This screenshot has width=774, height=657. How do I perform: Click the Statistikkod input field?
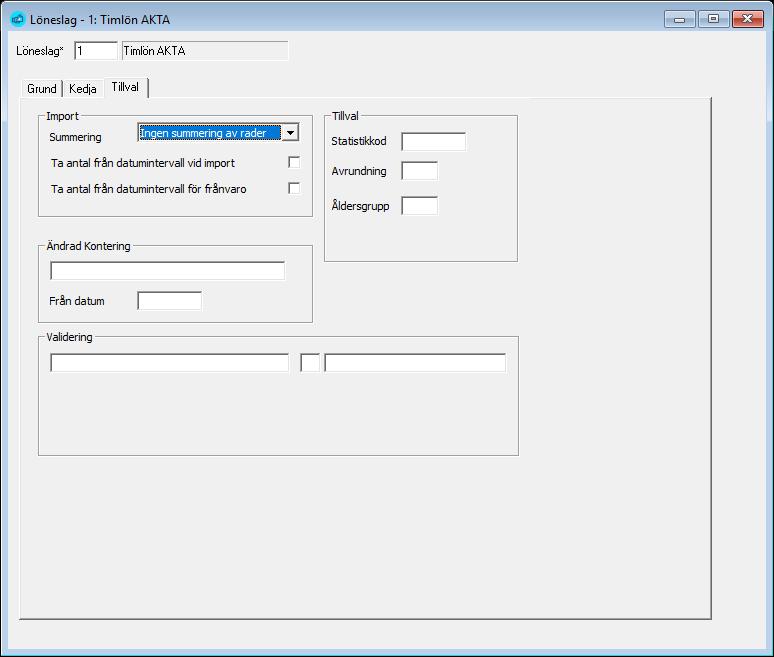tap(433, 142)
